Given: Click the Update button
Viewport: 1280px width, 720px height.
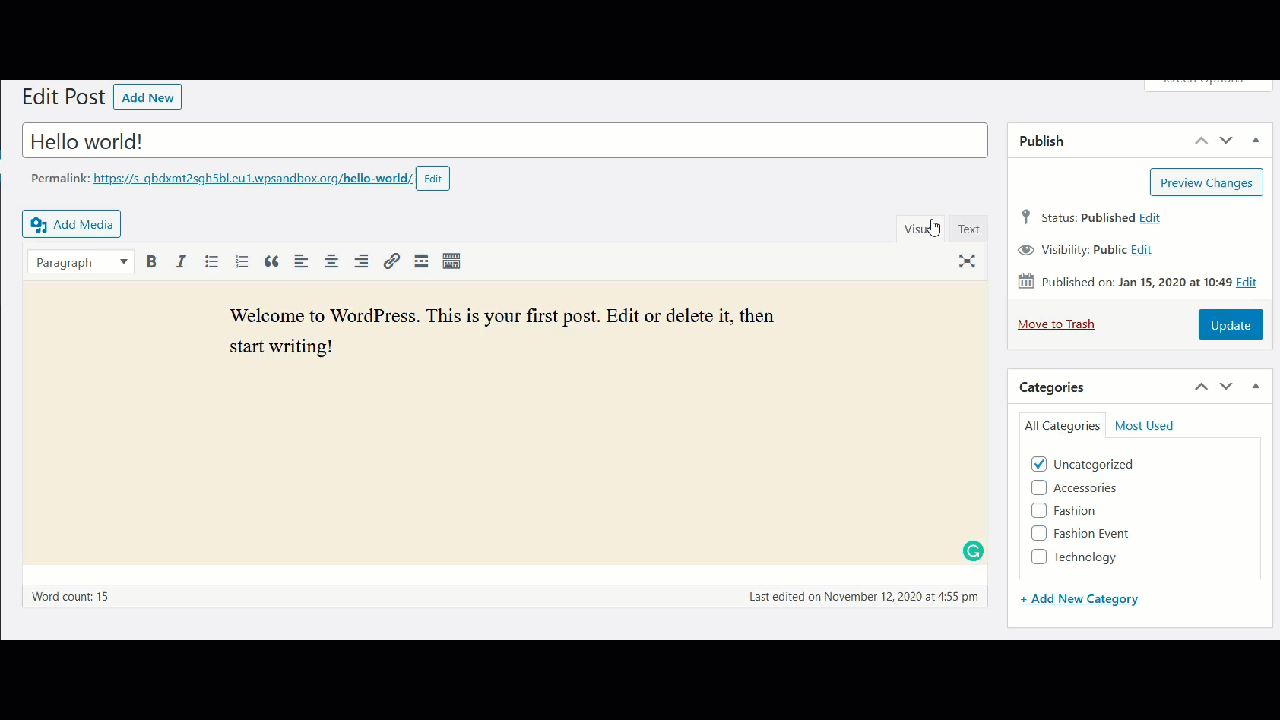Looking at the screenshot, I should (1230, 324).
